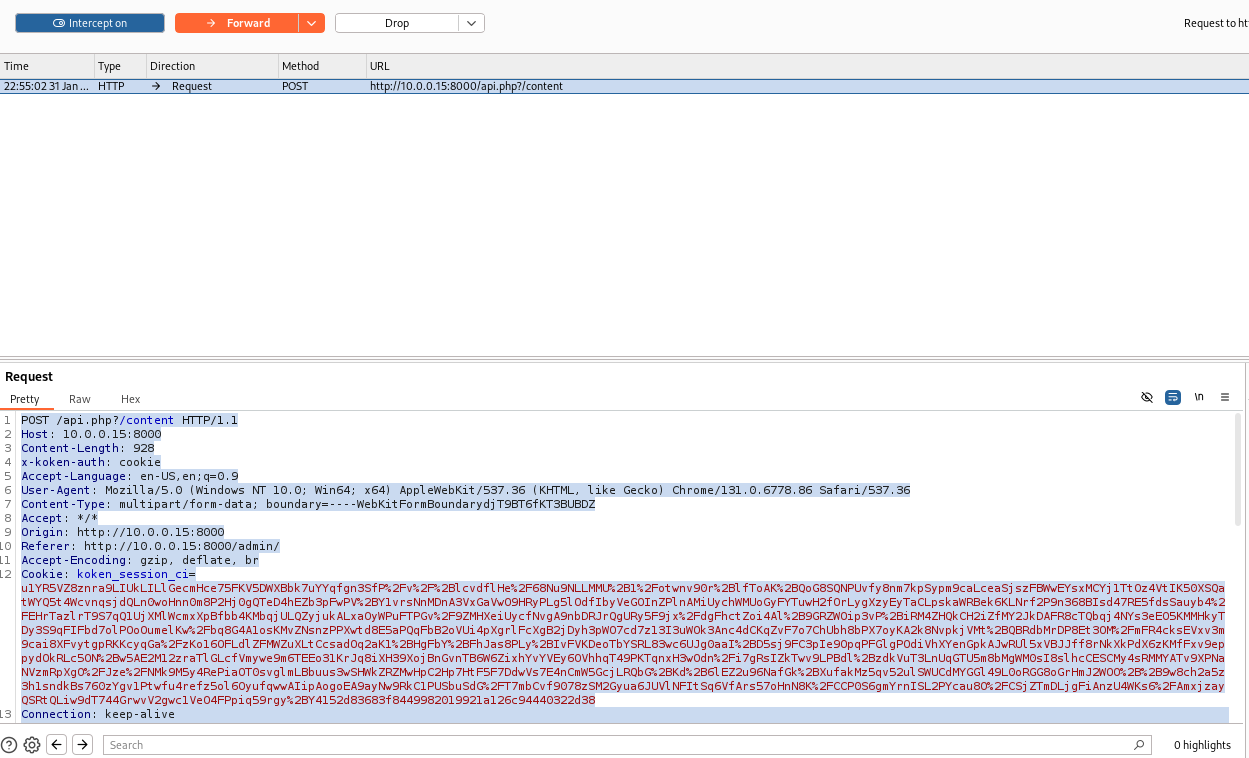Drop the intercepted request

[397, 23]
